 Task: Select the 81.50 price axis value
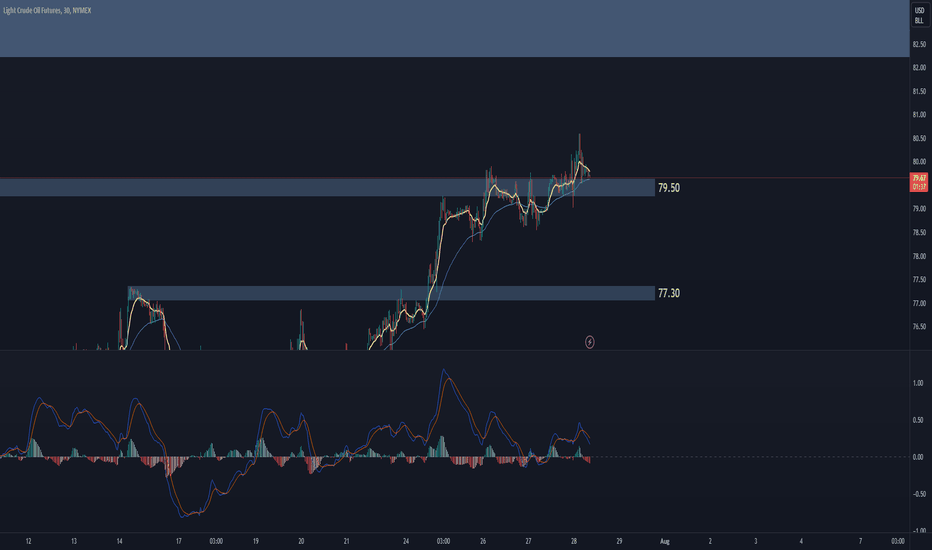[919, 92]
